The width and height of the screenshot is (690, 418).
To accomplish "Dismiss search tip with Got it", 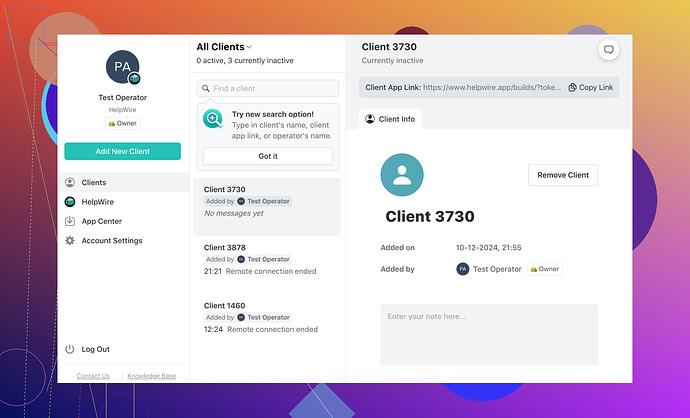I will coord(268,156).
